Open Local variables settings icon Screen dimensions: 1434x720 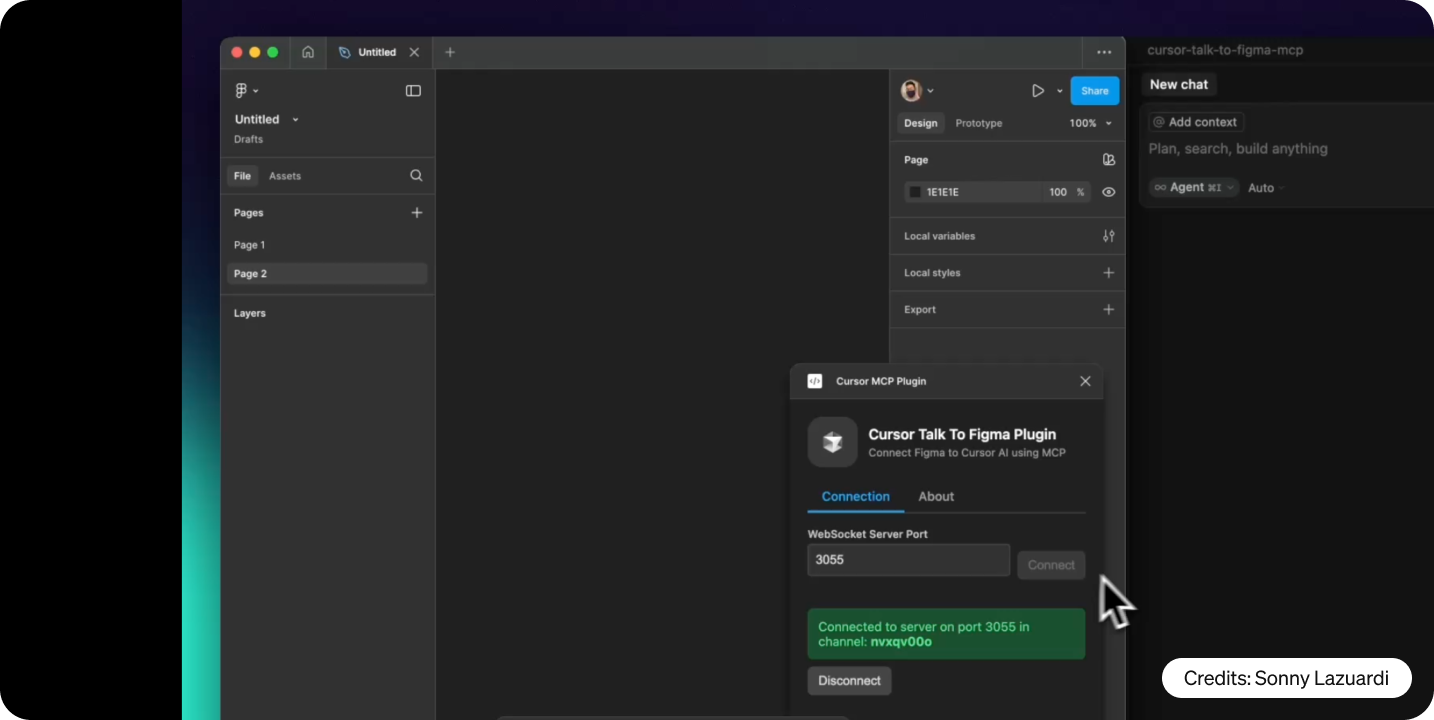[1108, 236]
